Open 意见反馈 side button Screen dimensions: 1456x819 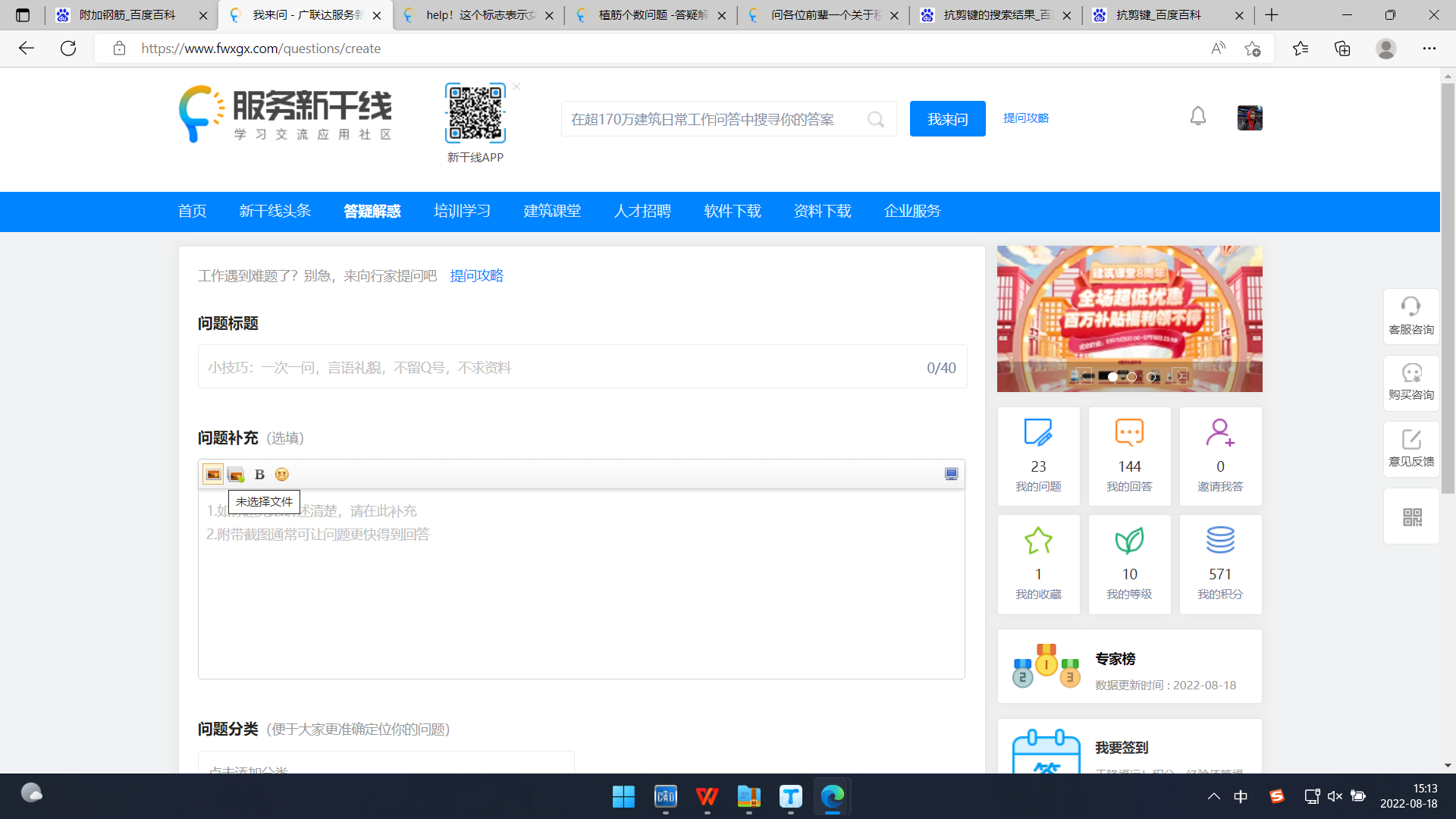1411,449
